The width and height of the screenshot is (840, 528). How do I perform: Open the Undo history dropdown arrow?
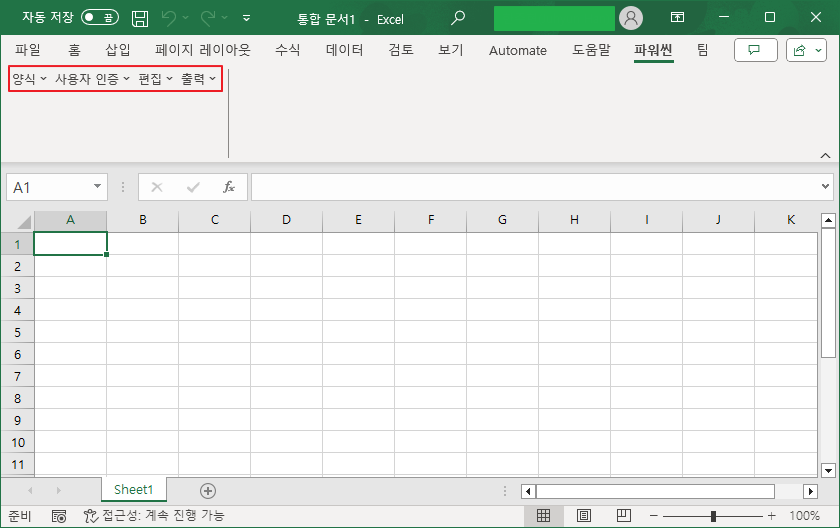click(185, 18)
